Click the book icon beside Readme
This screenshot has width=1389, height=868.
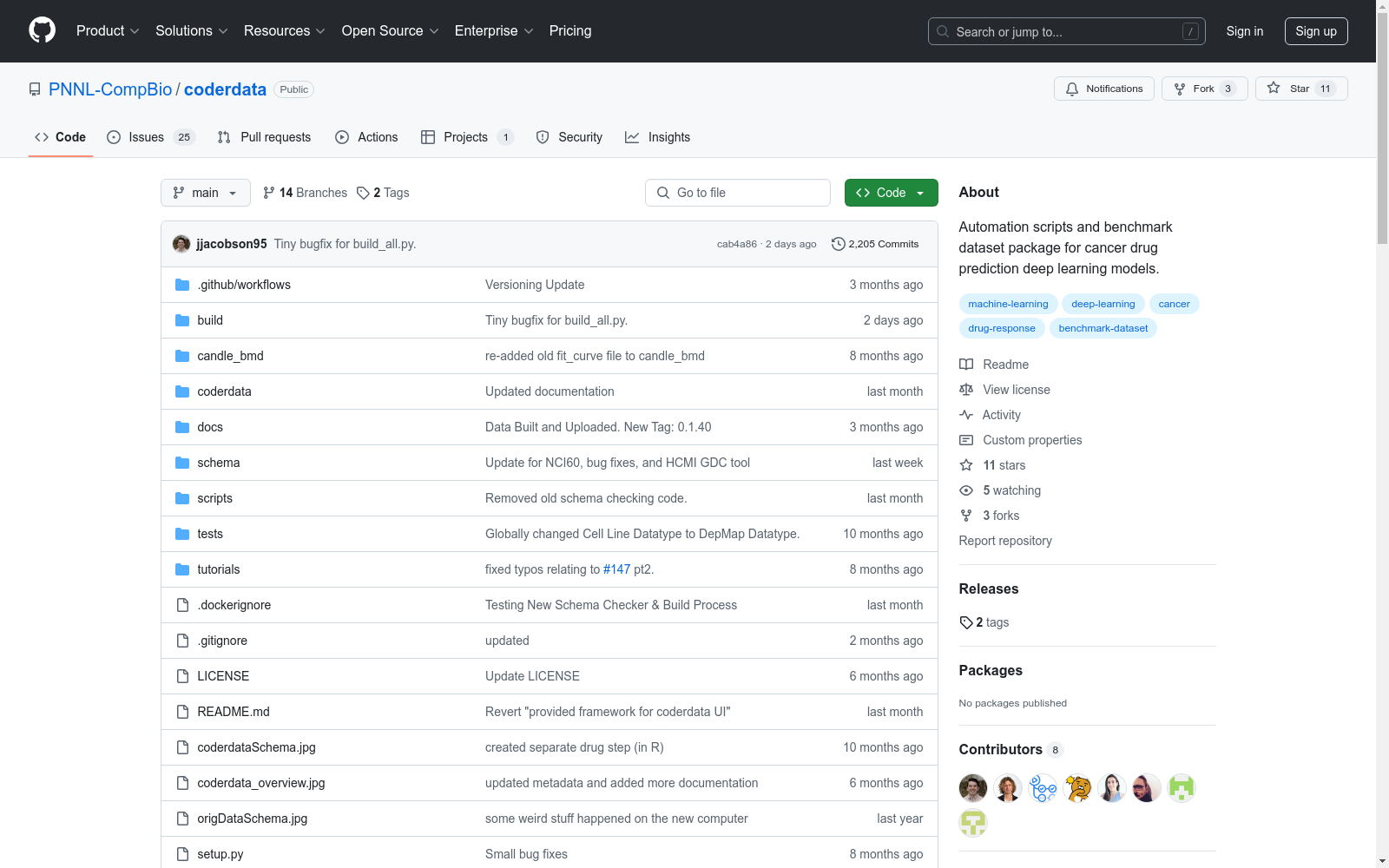(966, 365)
